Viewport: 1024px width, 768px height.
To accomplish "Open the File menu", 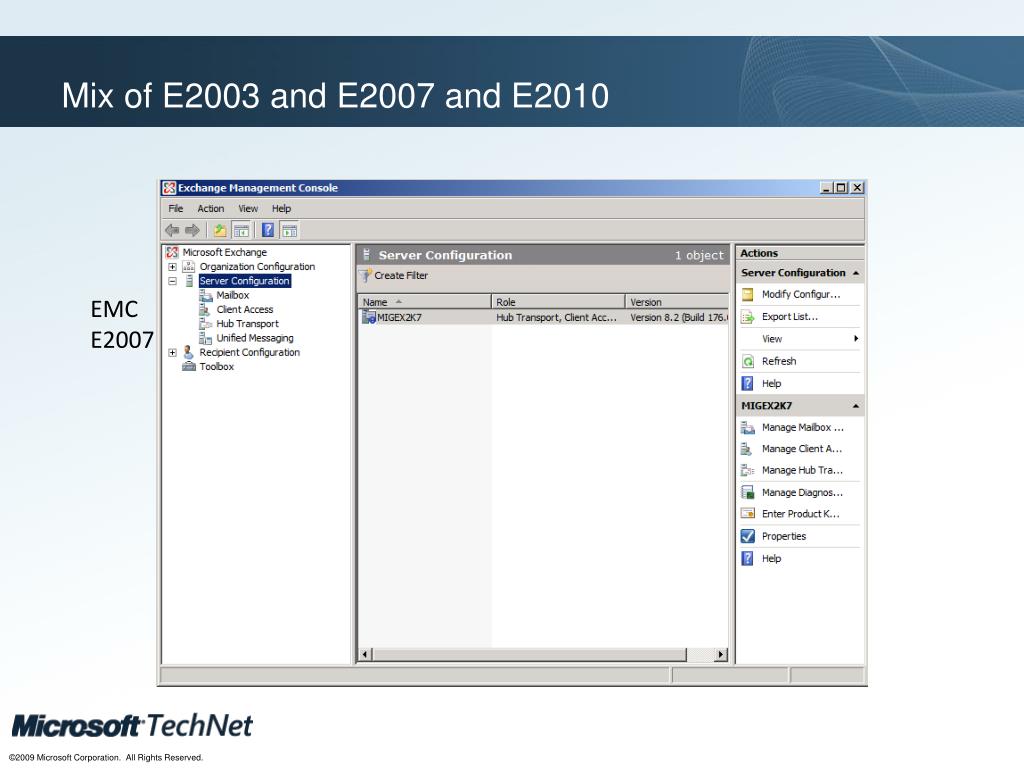I will 176,208.
